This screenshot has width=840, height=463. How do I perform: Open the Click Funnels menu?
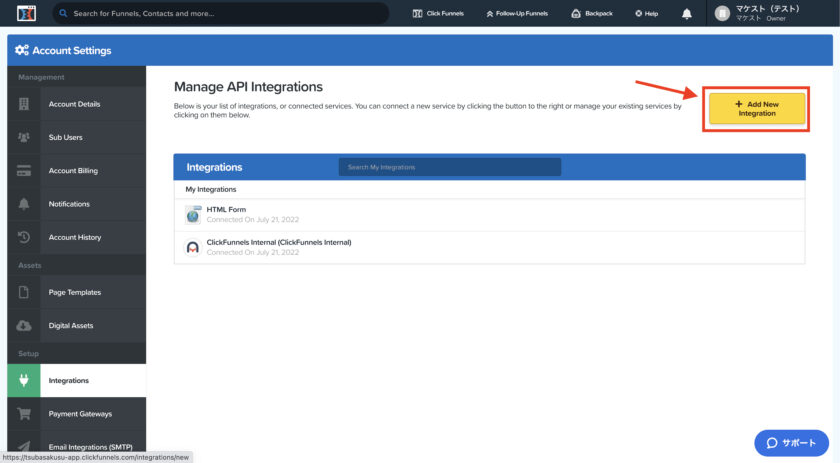click(x=438, y=13)
